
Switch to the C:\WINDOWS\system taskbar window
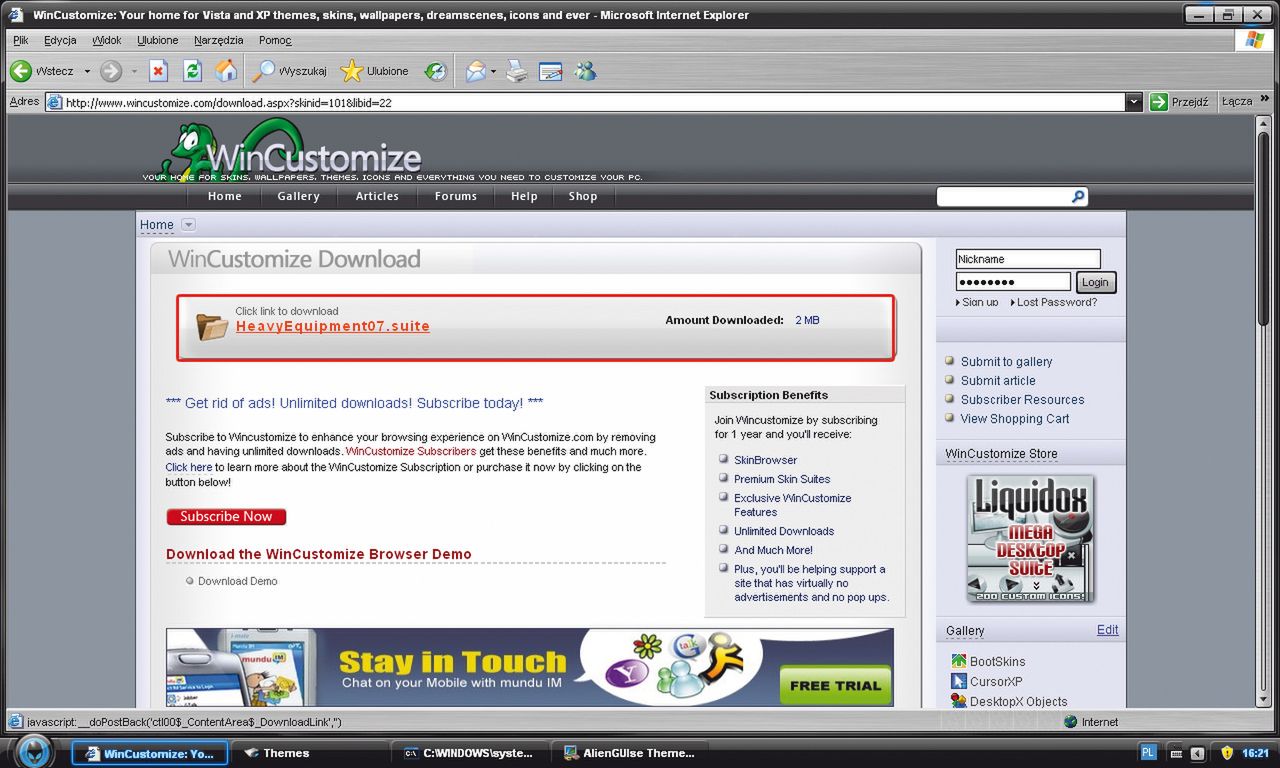coord(471,753)
